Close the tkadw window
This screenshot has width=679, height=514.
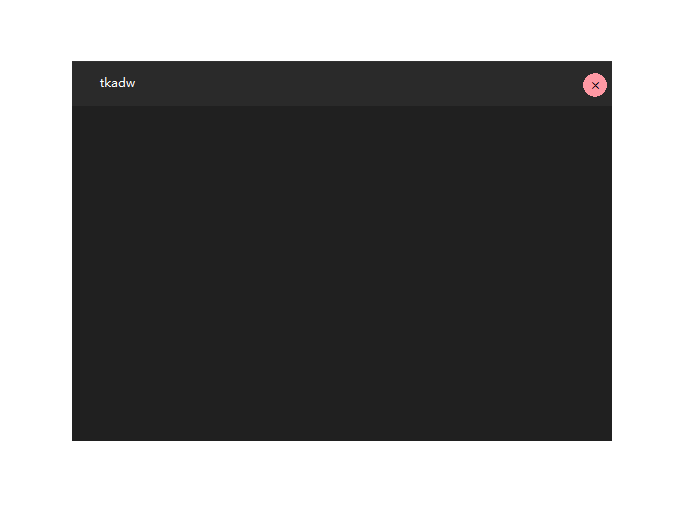click(x=595, y=85)
